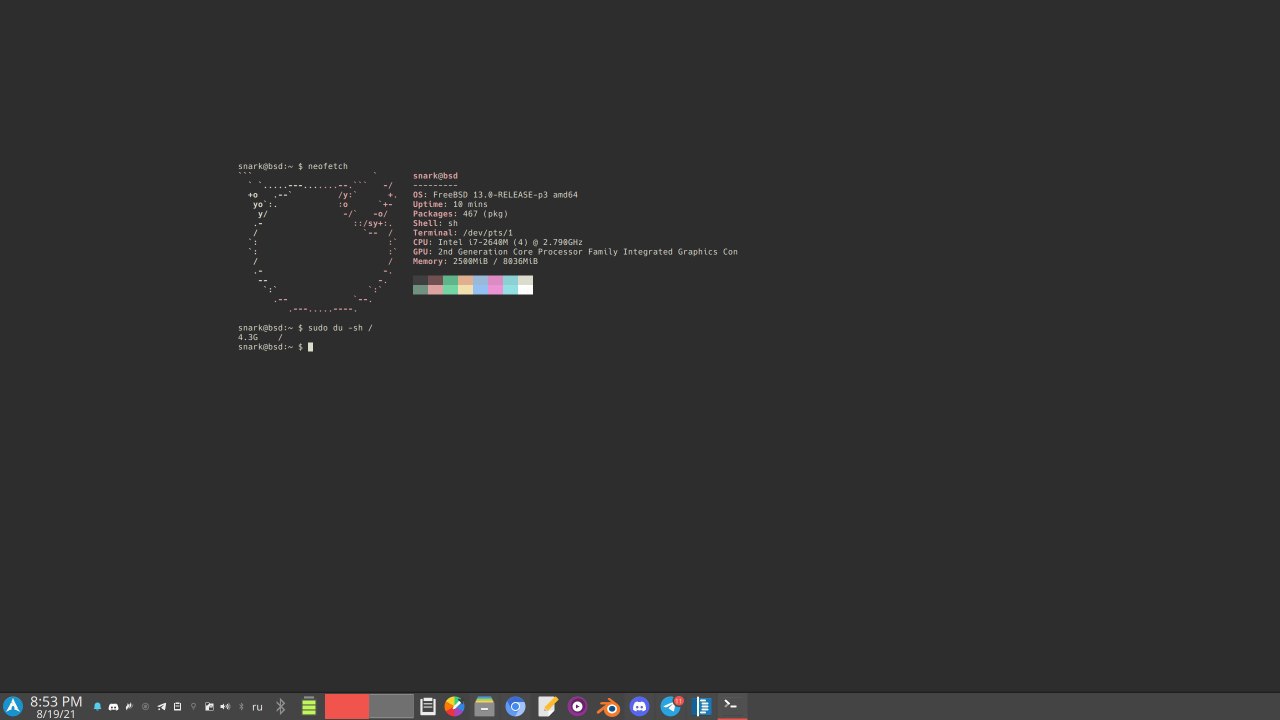The width and height of the screenshot is (1280, 720).
Task: Switch to the gray second workspace
Action: [x=391, y=706]
